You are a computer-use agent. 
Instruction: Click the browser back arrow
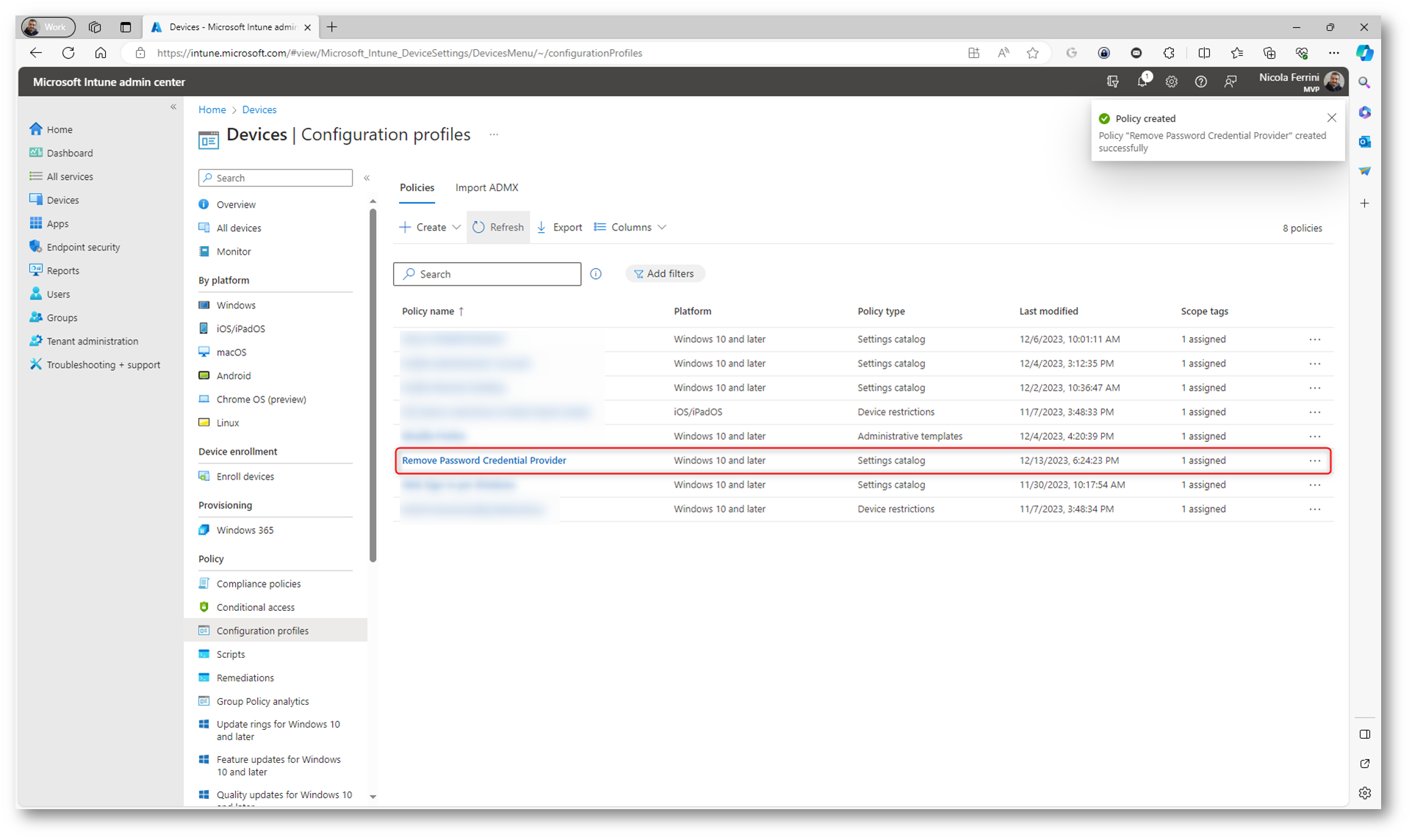[35, 53]
